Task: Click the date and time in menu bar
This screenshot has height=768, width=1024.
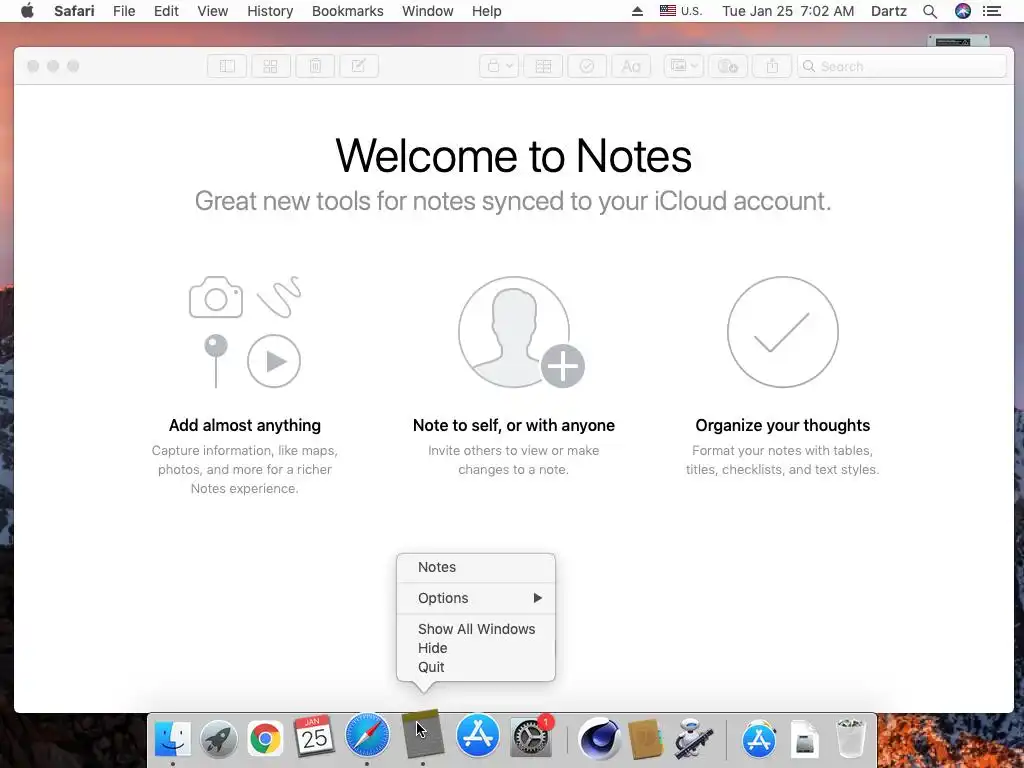Action: 788,11
